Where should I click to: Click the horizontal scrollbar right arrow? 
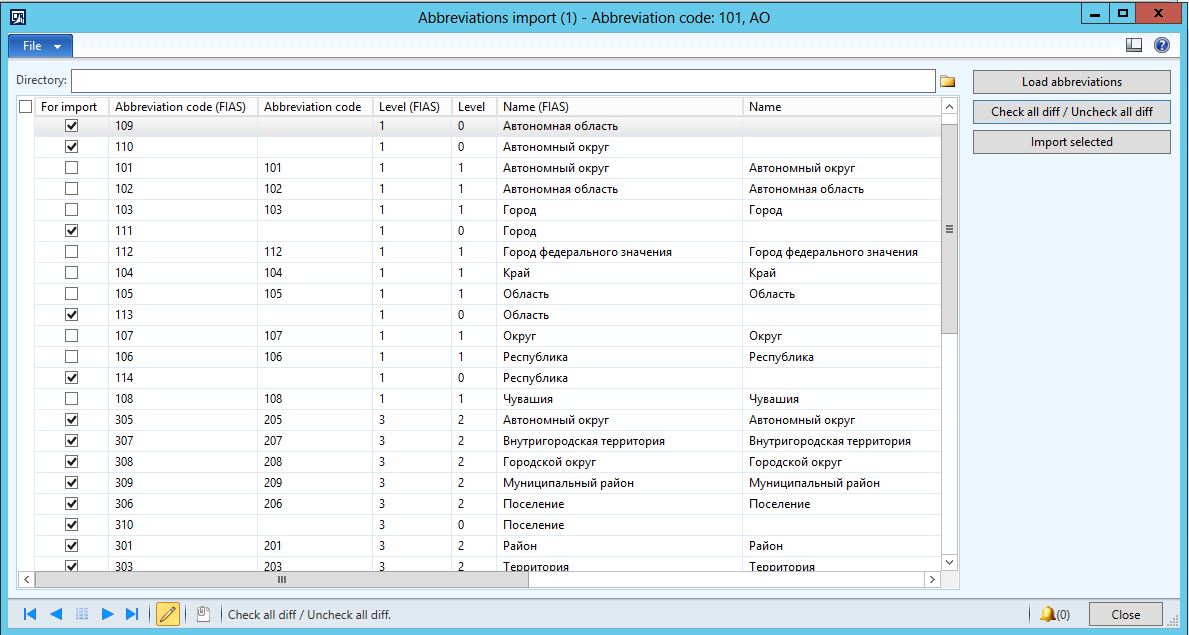[931, 580]
